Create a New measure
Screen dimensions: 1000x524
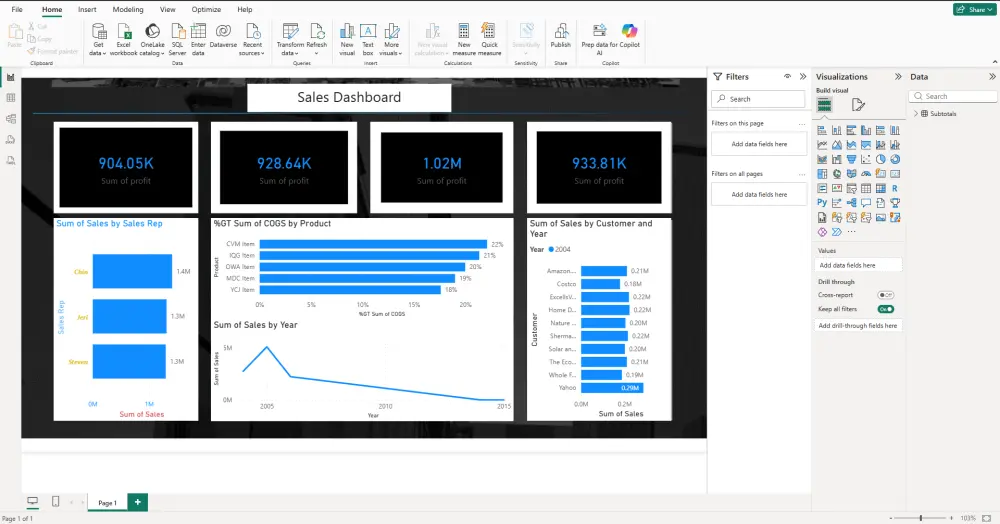(464, 39)
